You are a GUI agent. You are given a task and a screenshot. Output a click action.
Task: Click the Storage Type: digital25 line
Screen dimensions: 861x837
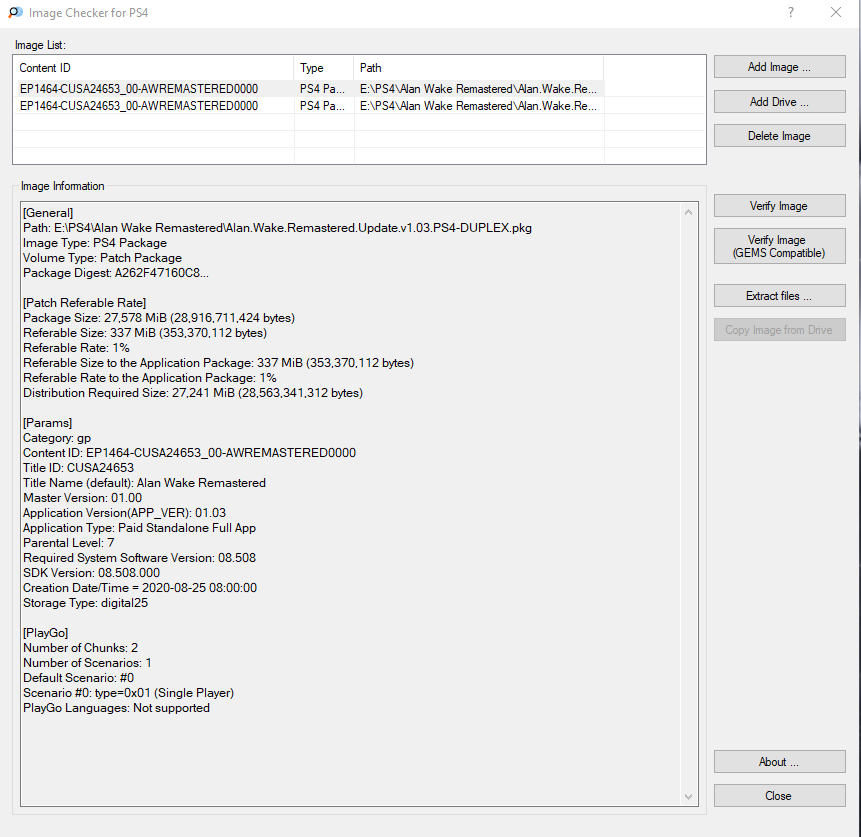[86, 603]
